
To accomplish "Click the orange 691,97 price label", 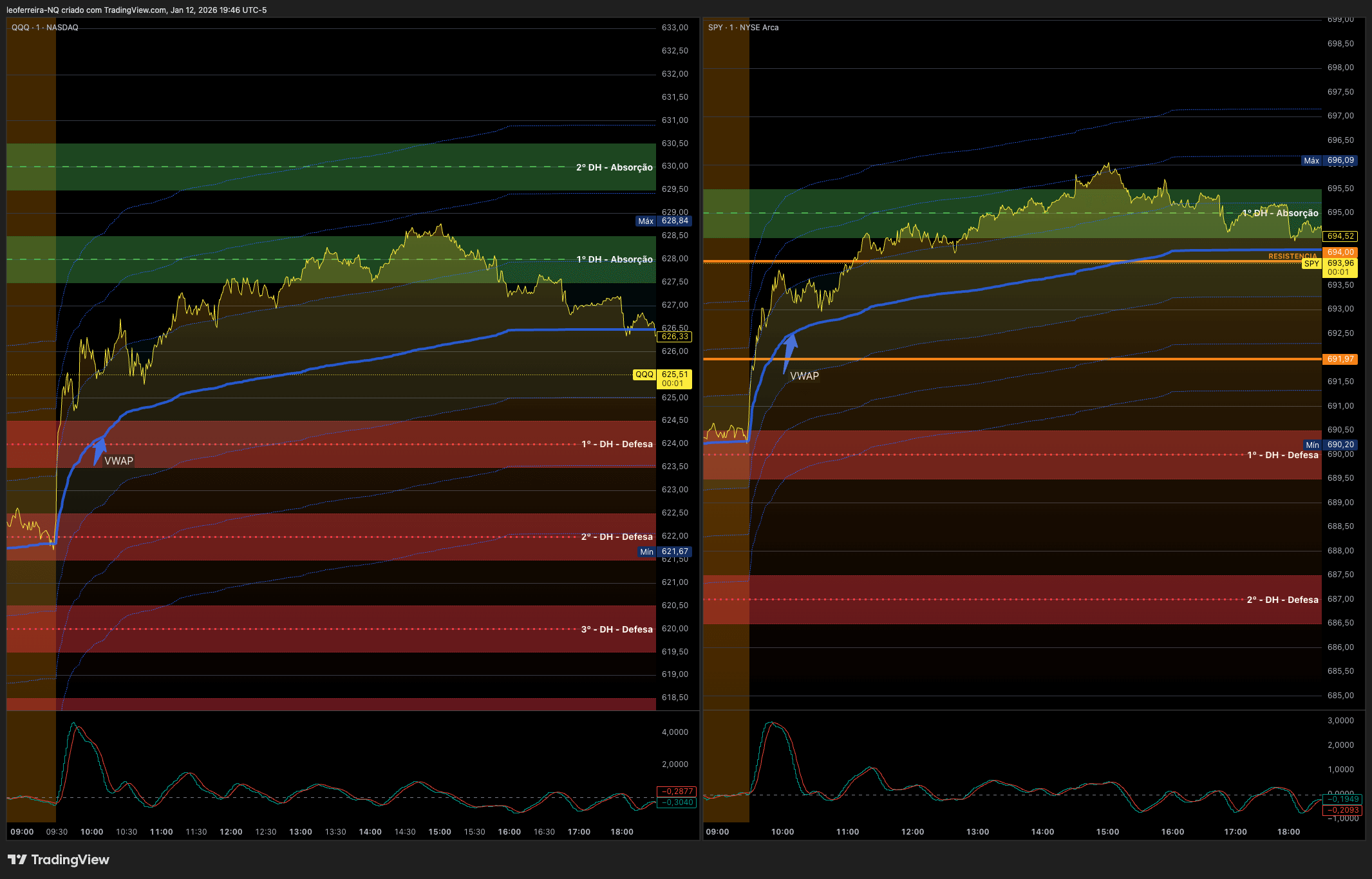I will (1340, 359).
